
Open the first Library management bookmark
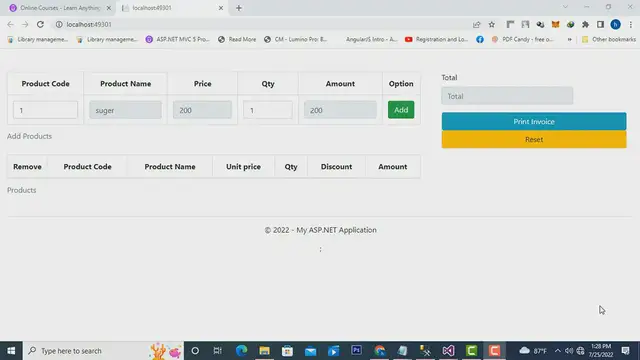click(38, 39)
